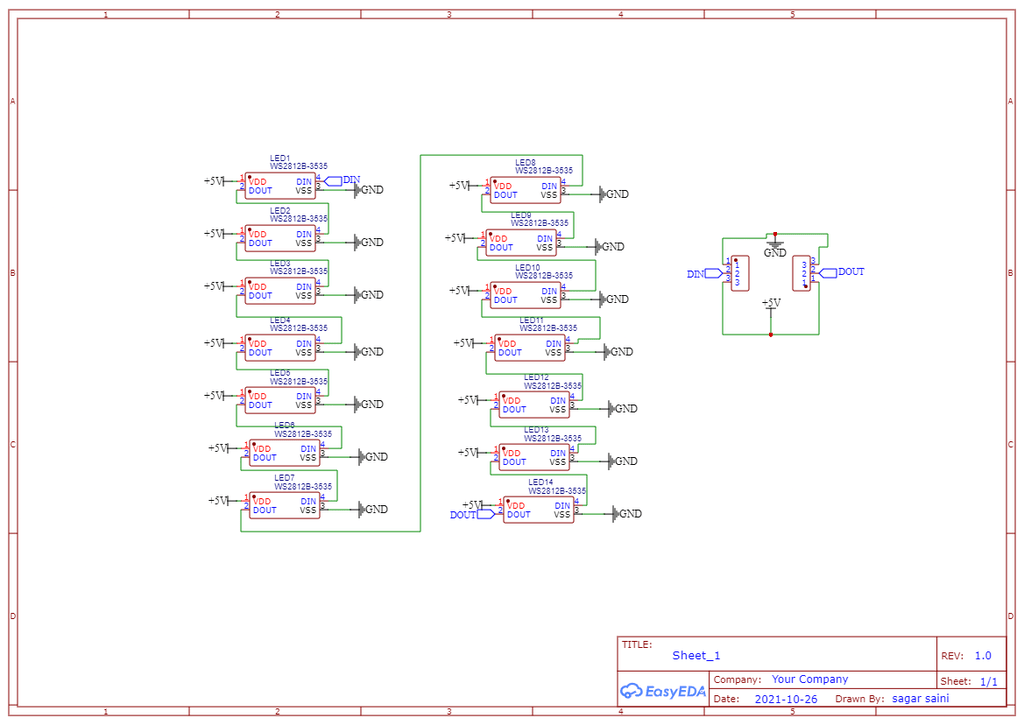The width and height of the screenshot is (1024, 725).
Task: Click the LED14 component body
Action: point(539,509)
